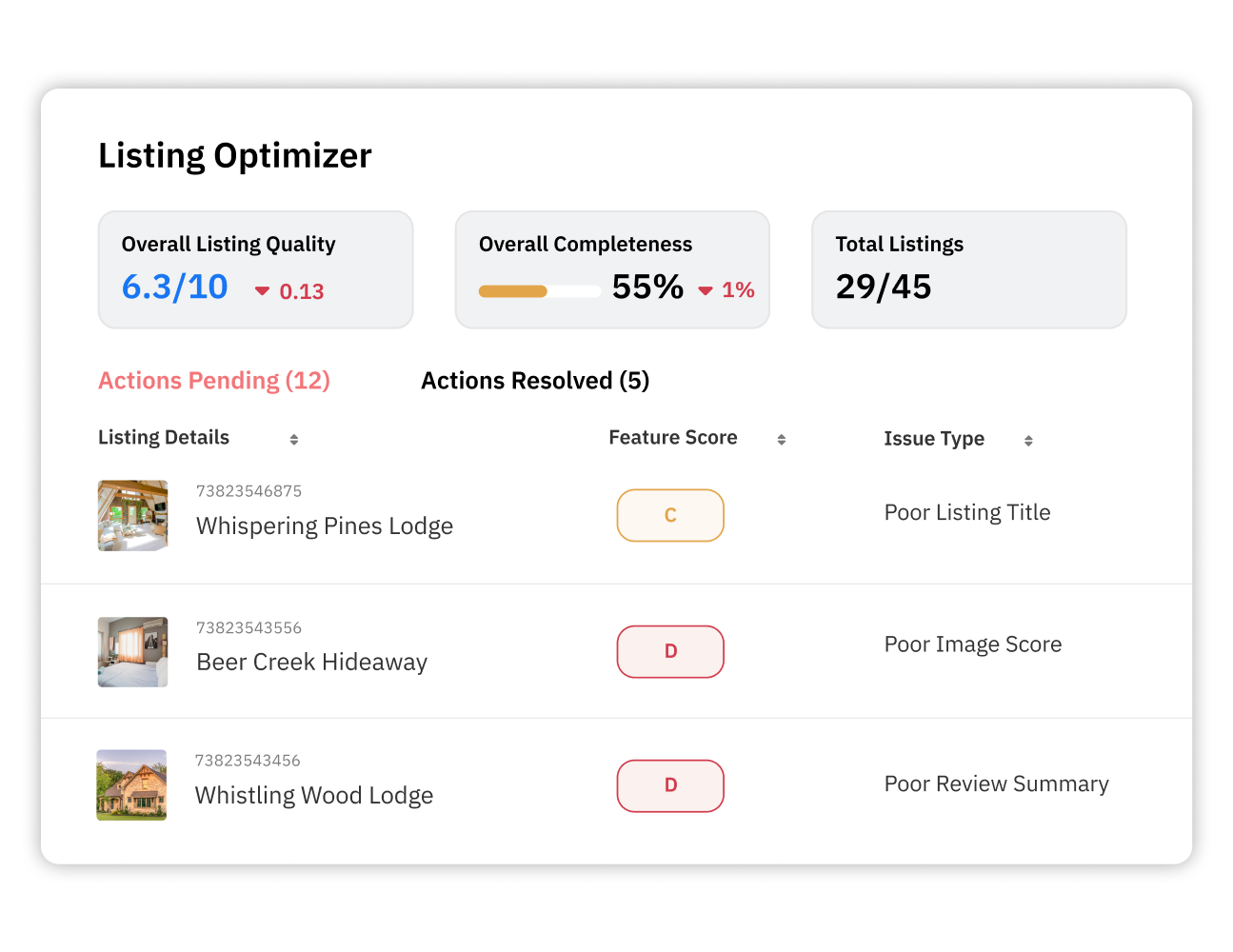
Task: Click the red down arrow beside 1%
Action: pos(706,290)
